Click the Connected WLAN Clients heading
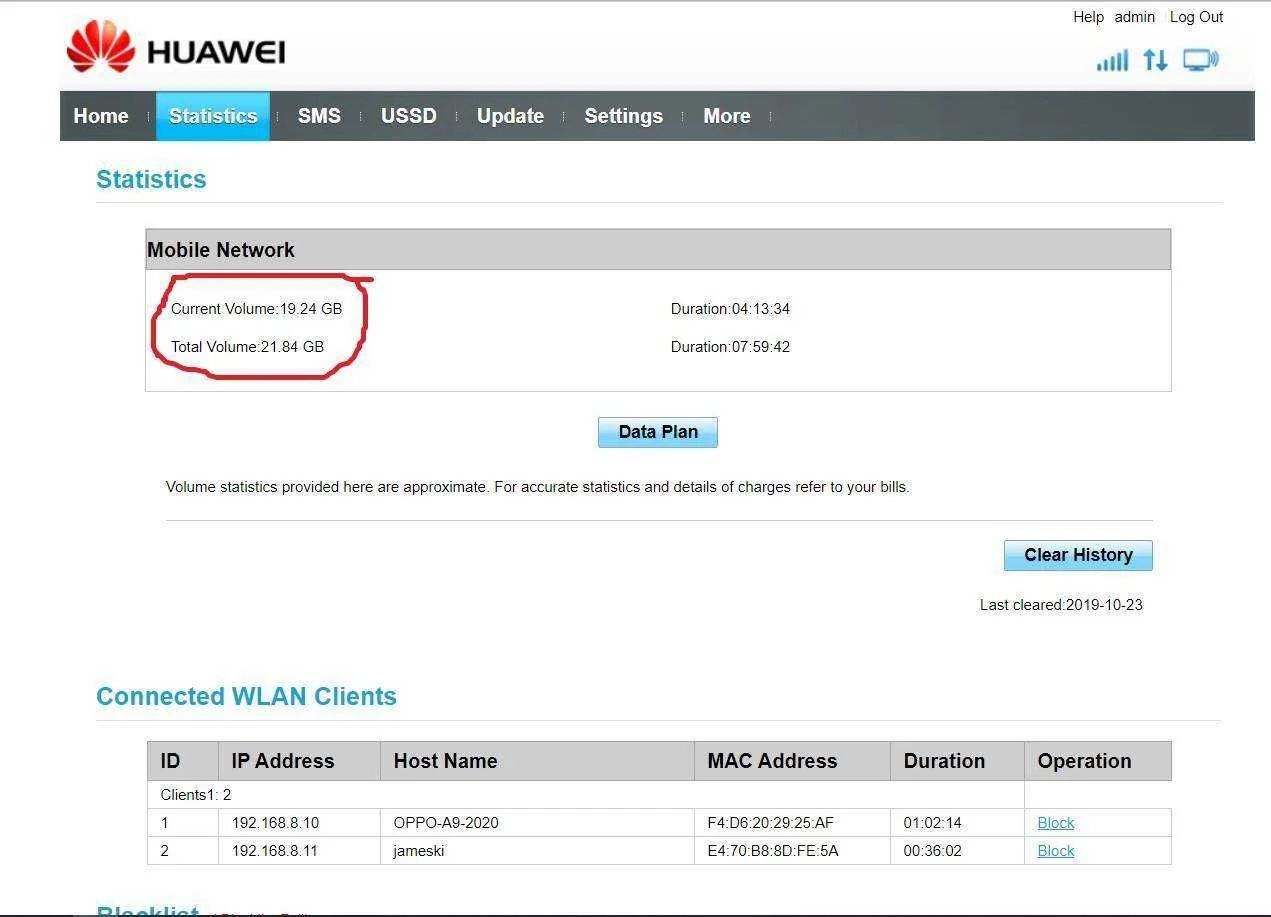Image resolution: width=1271 pixels, height=917 pixels. pyautogui.click(x=246, y=696)
